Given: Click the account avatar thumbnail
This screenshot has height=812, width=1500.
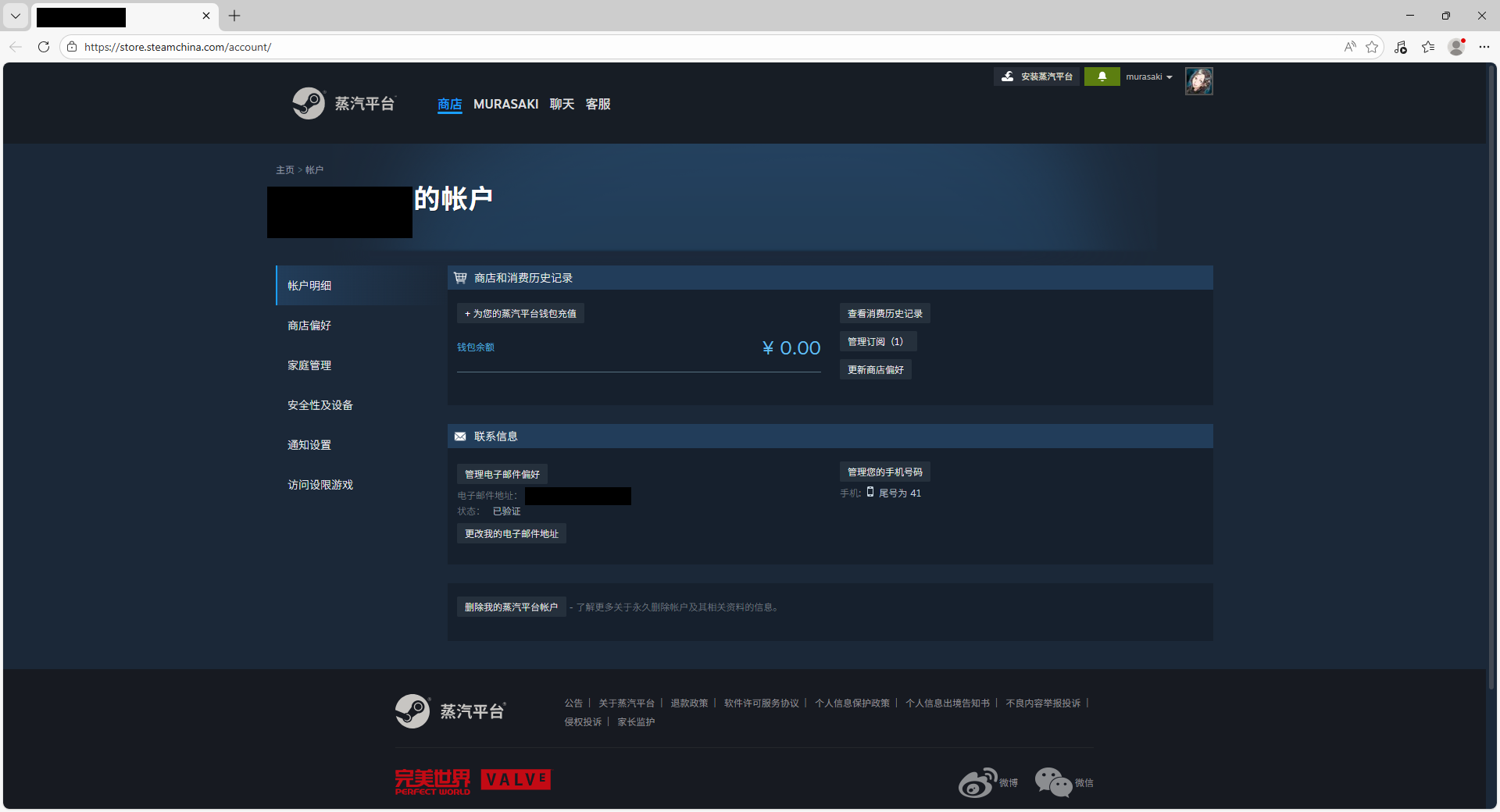Looking at the screenshot, I should [1198, 80].
